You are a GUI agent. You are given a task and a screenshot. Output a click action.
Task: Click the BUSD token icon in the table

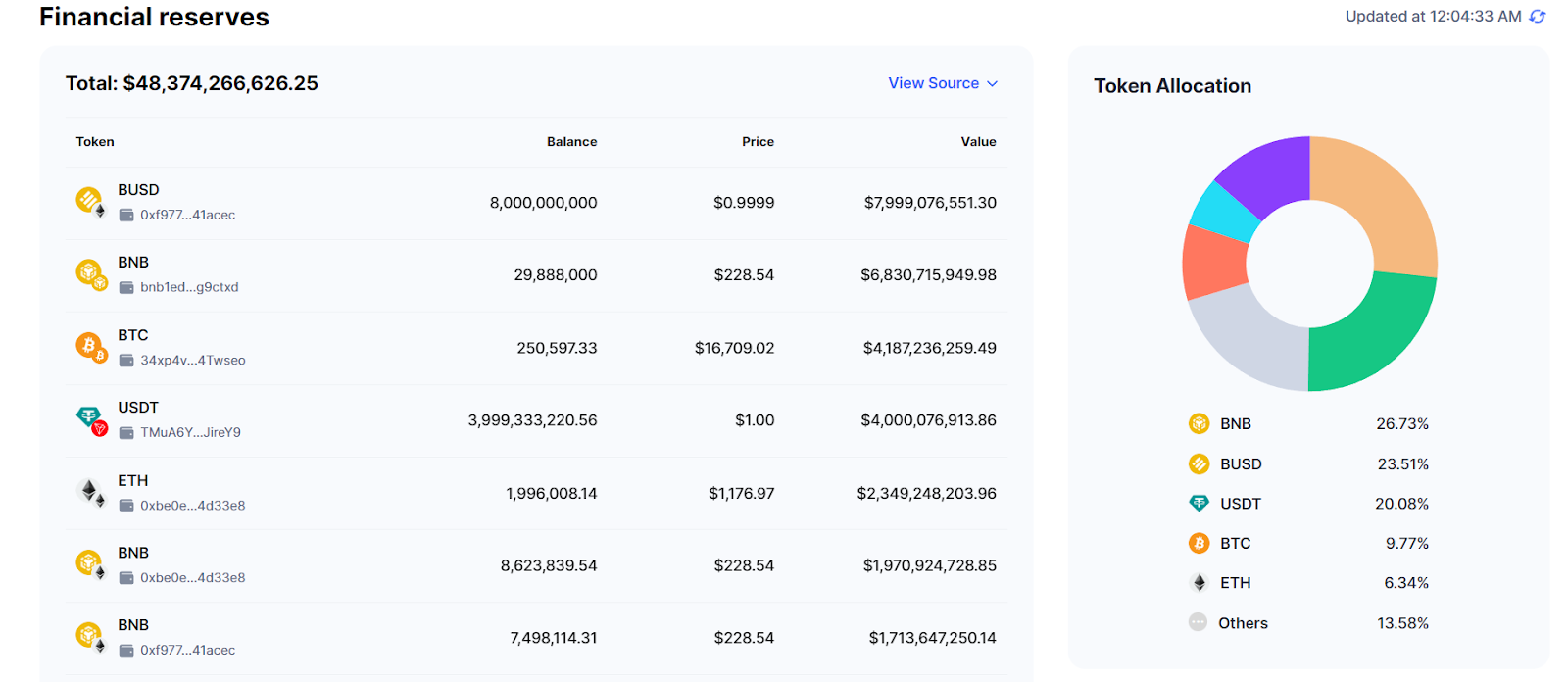pos(89,201)
